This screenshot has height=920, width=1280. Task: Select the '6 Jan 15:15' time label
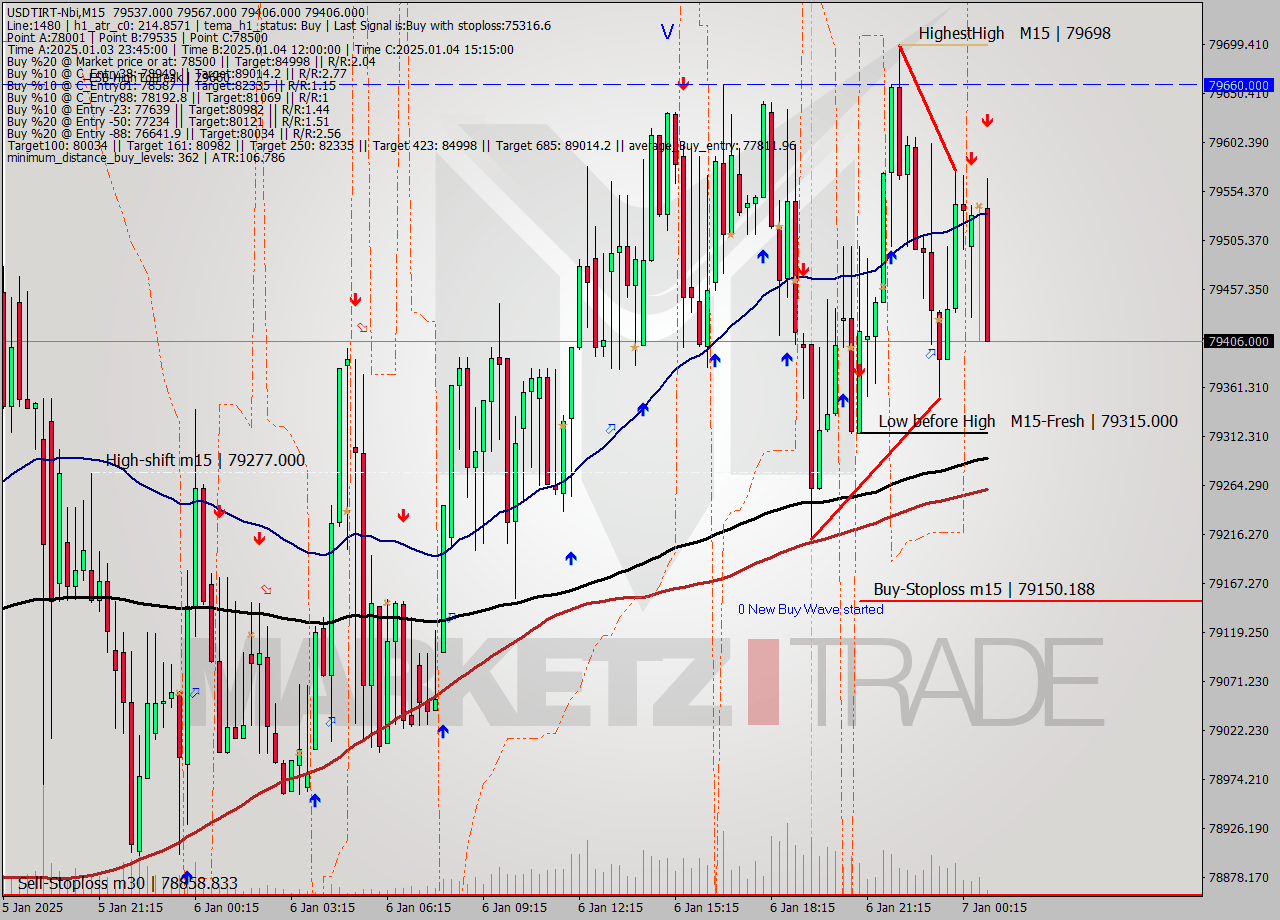coord(706,908)
